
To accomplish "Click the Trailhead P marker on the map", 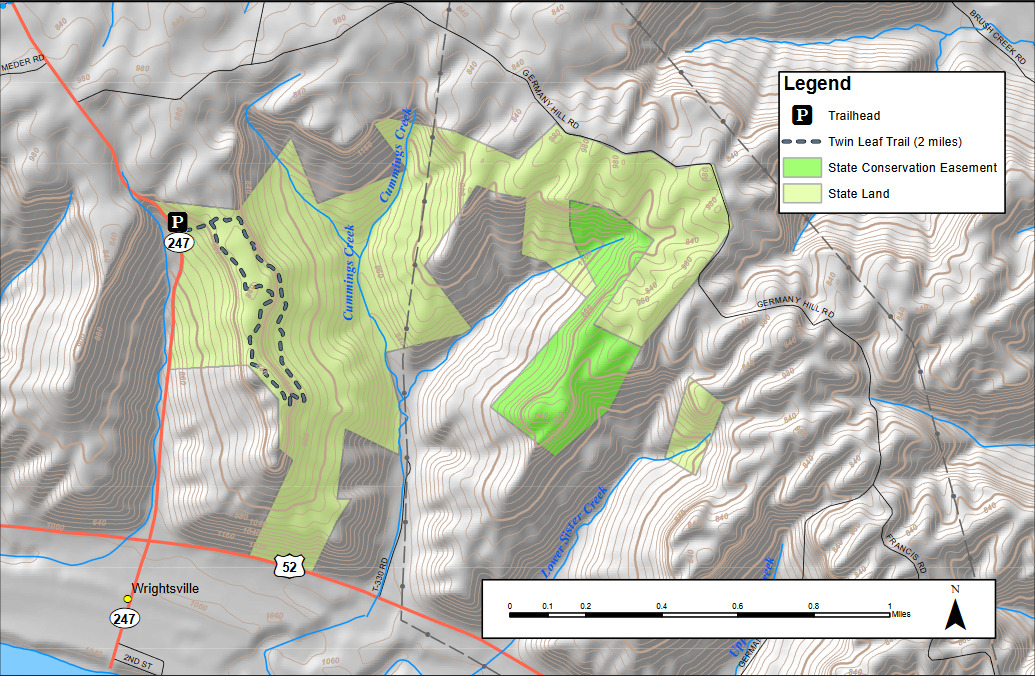I will (x=177, y=222).
